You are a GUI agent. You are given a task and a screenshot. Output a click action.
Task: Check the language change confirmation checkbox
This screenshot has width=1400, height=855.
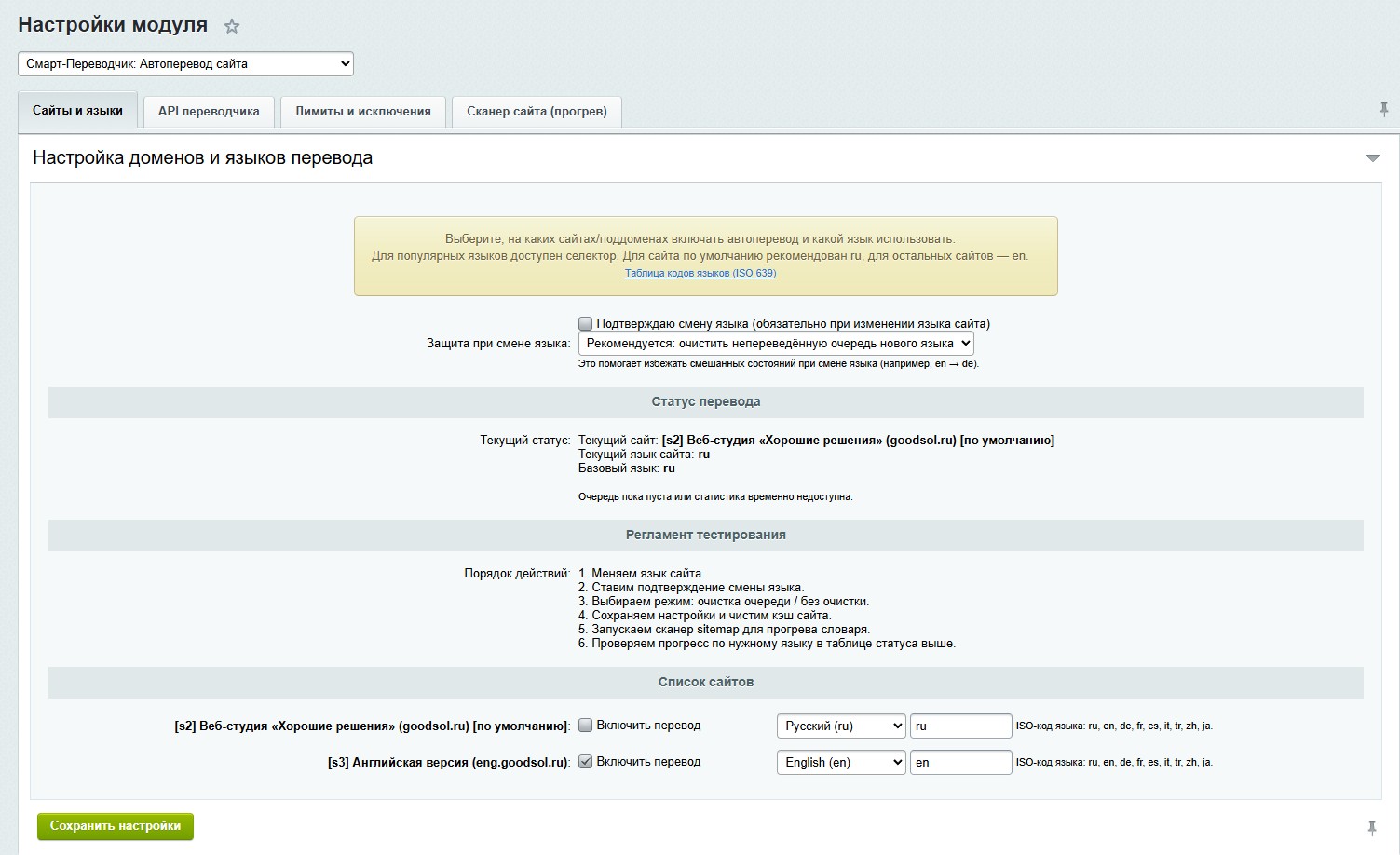pyautogui.click(x=585, y=323)
